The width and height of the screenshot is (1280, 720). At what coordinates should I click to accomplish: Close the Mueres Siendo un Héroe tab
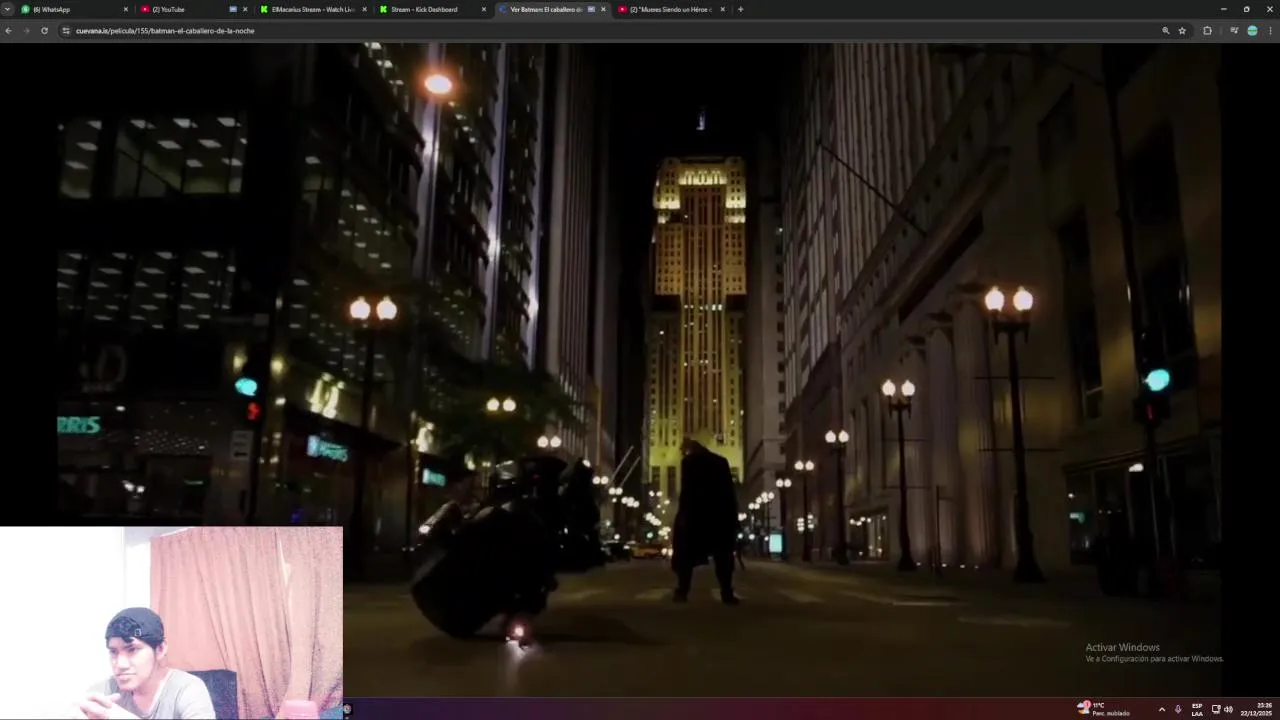[x=722, y=9]
